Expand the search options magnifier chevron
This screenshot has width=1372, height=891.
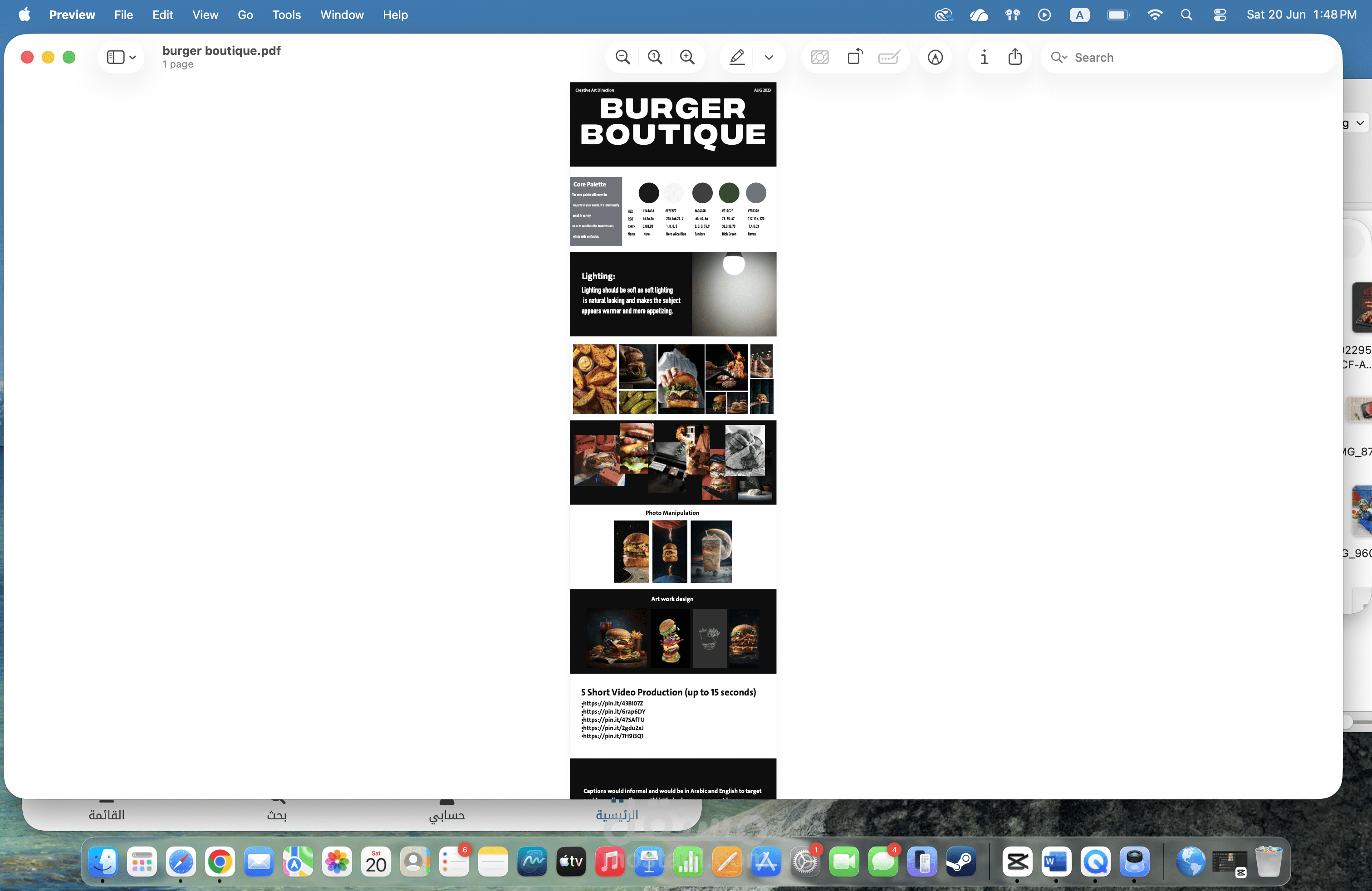[x=1059, y=57]
